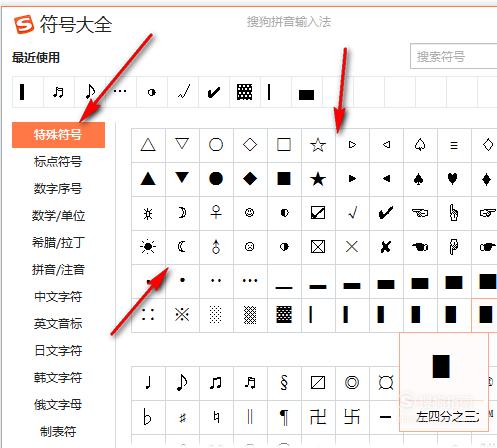The height and width of the screenshot is (448, 497).
Task: Insert the flat ♭ music symbol
Action: (x=148, y=417)
